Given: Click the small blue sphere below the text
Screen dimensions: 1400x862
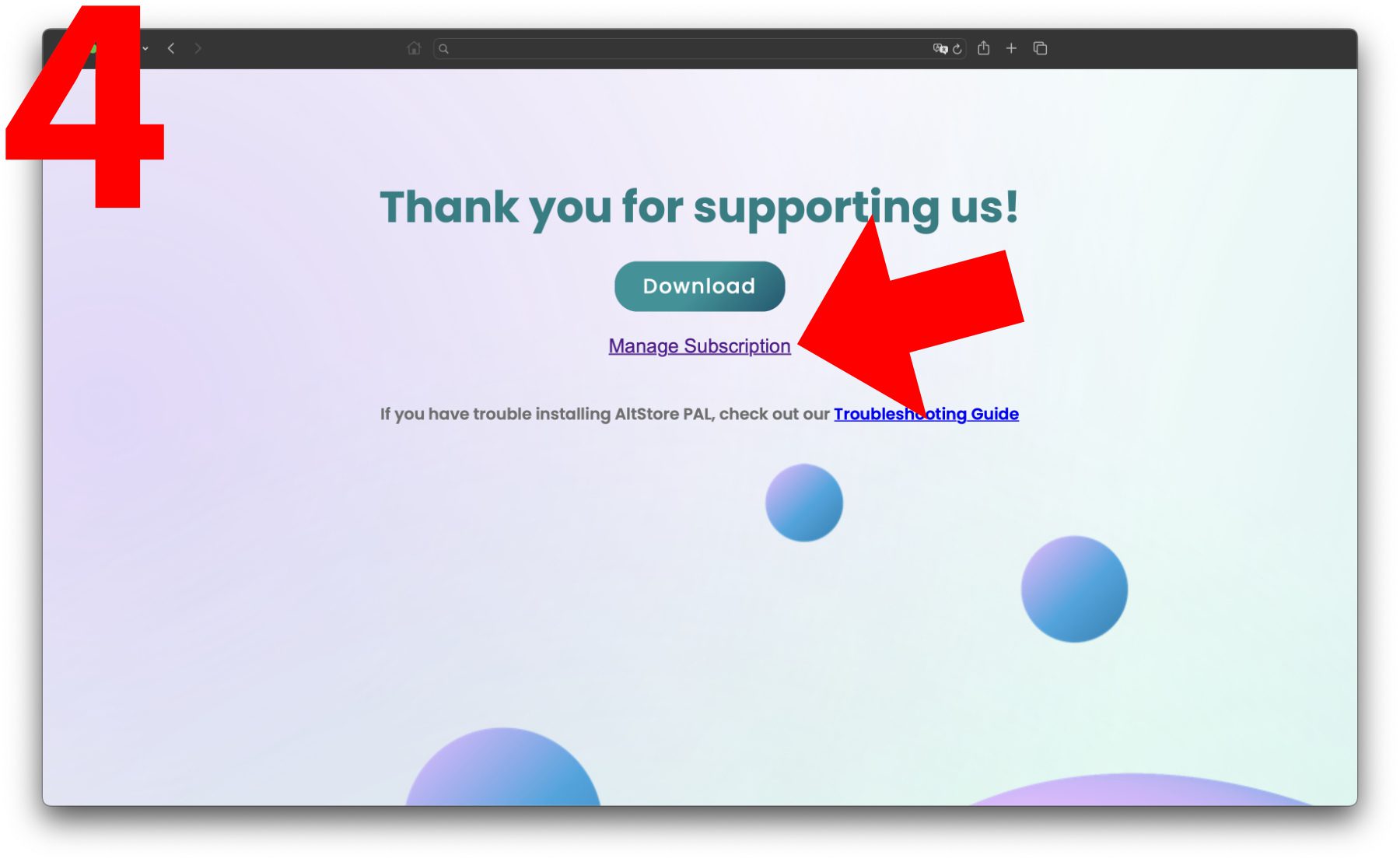Looking at the screenshot, I should click(x=804, y=503).
